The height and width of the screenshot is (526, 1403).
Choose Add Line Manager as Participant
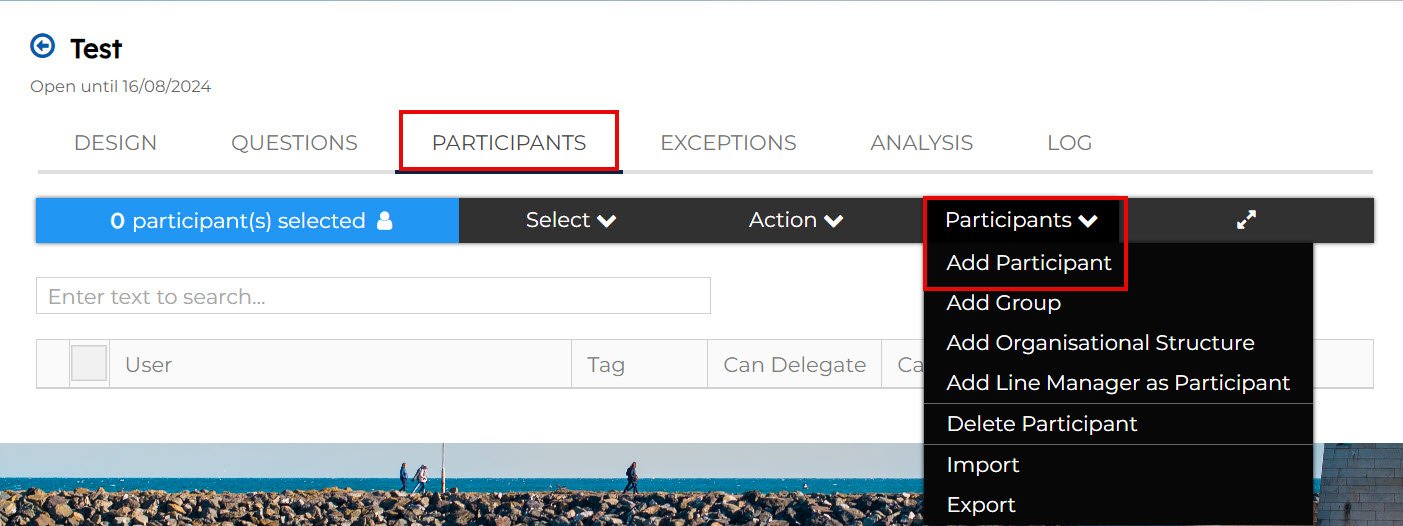pos(1118,383)
